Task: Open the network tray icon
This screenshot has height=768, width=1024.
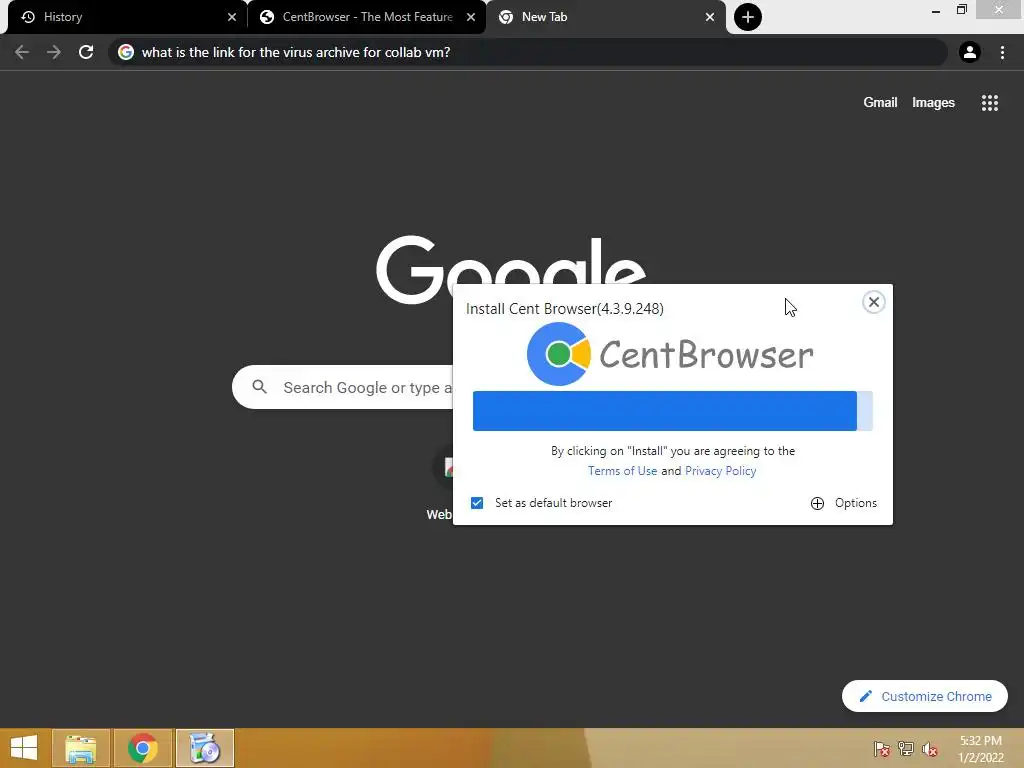Action: (x=906, y=748)
